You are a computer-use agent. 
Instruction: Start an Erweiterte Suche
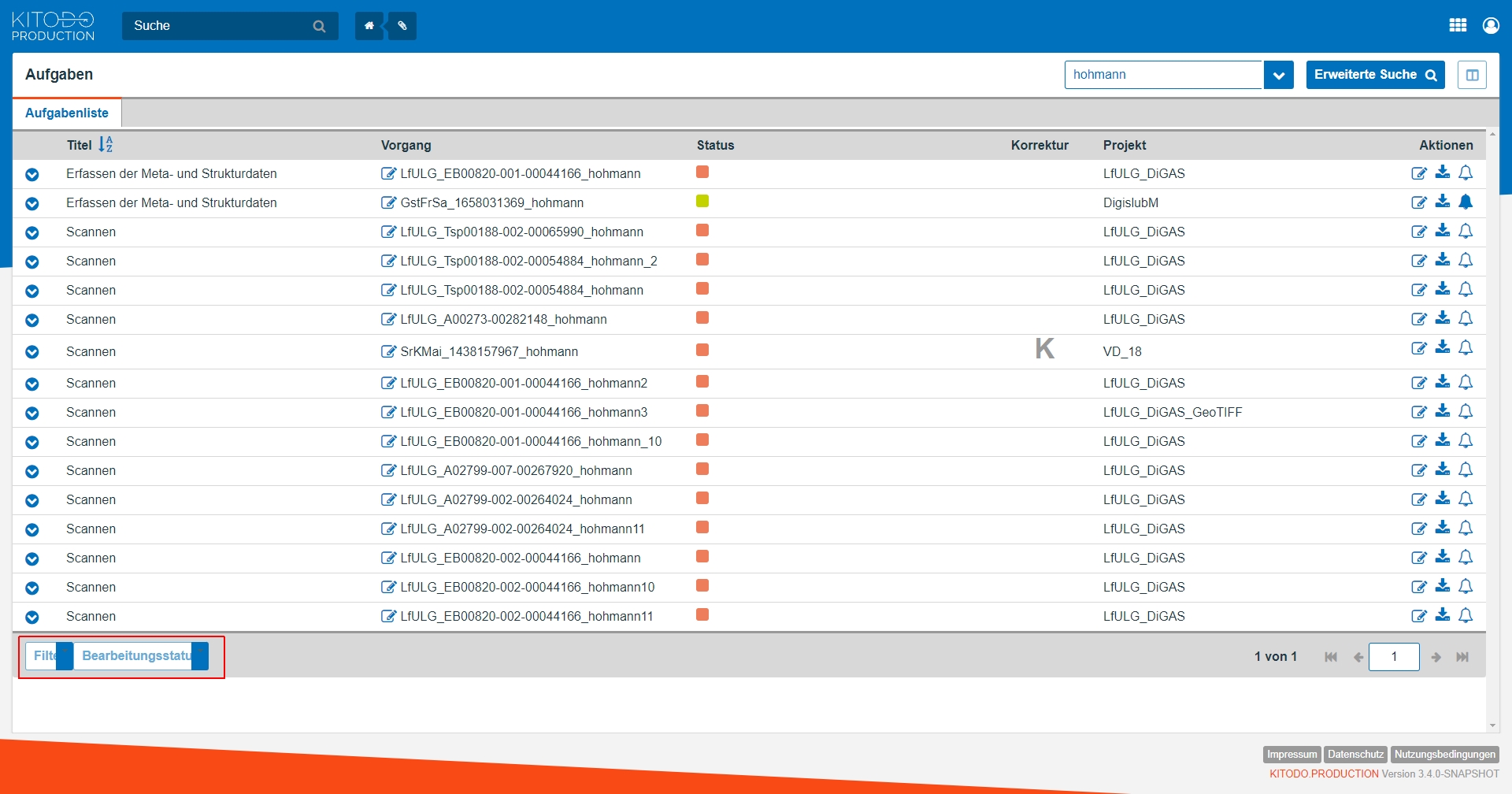[x=1375, y=74]
